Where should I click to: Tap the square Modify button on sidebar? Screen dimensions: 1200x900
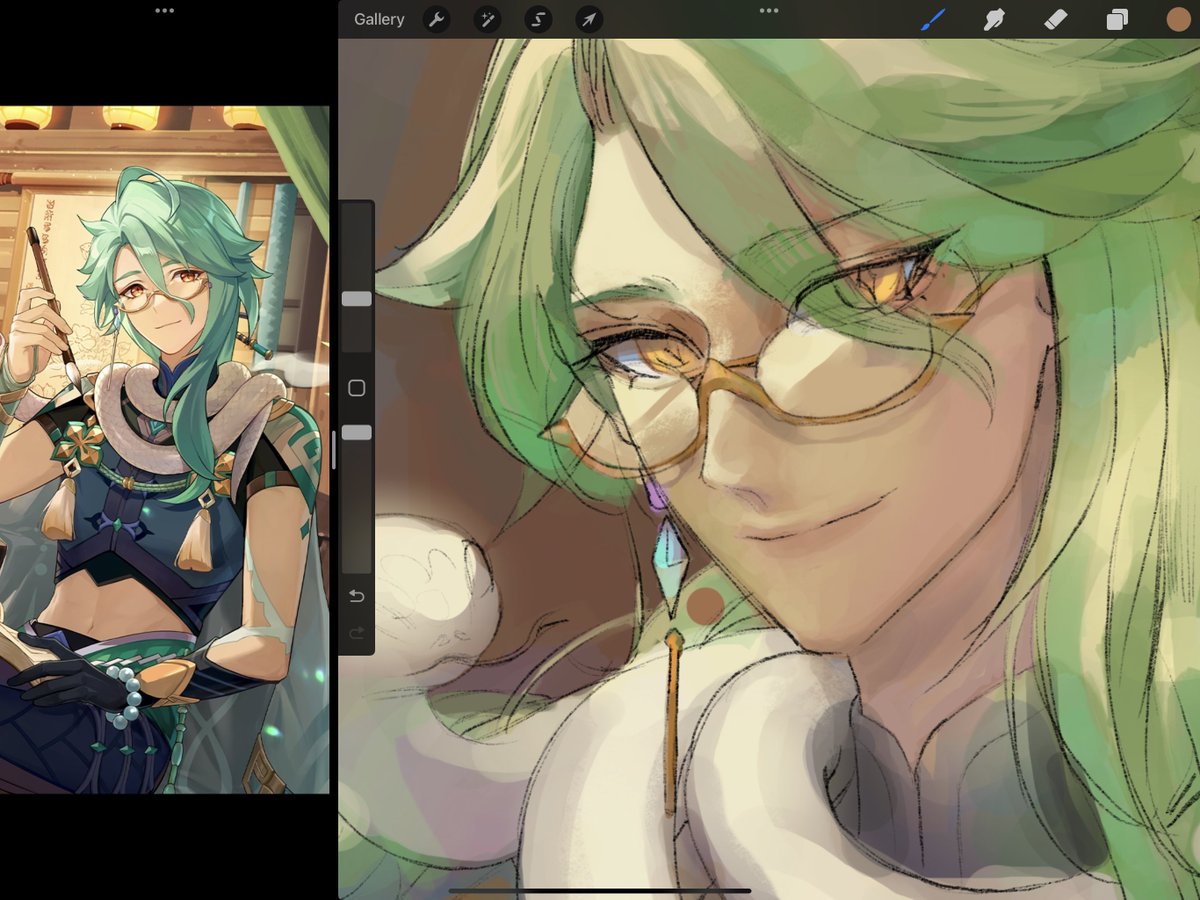356,388
